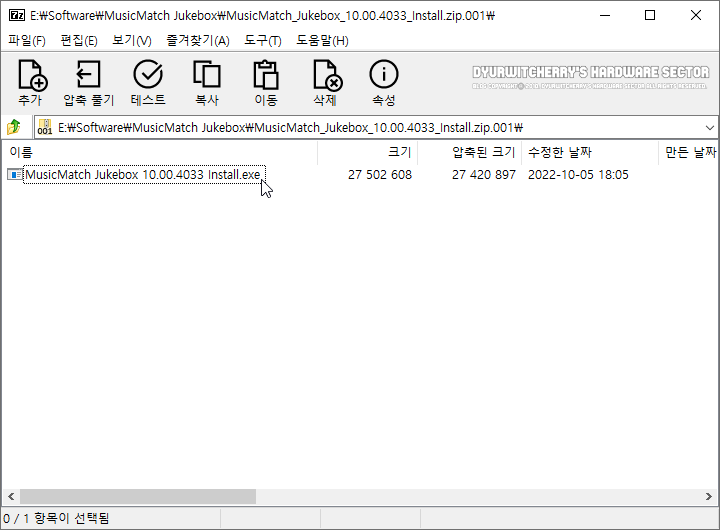Open the 보기(V) menu
Viewport: 720px width, 530px height.
(x=132, y=40)
